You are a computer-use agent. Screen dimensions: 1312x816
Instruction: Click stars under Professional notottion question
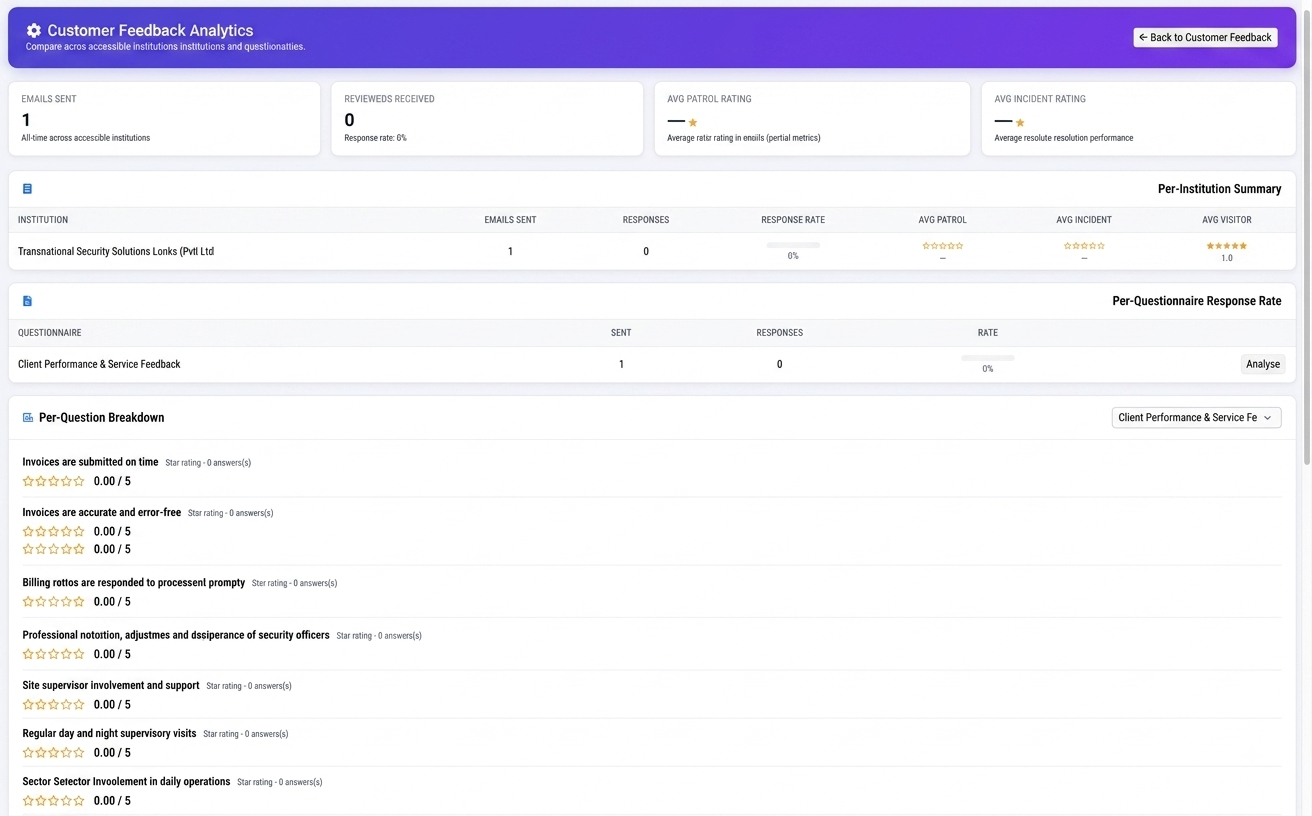pyautogui.click(x=54, y=654)
